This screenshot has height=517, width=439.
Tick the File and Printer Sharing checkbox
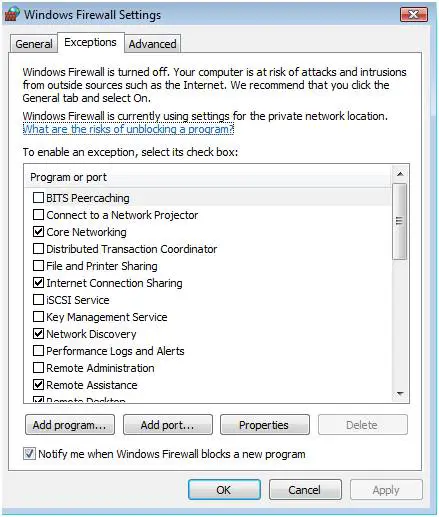[38, 266]
